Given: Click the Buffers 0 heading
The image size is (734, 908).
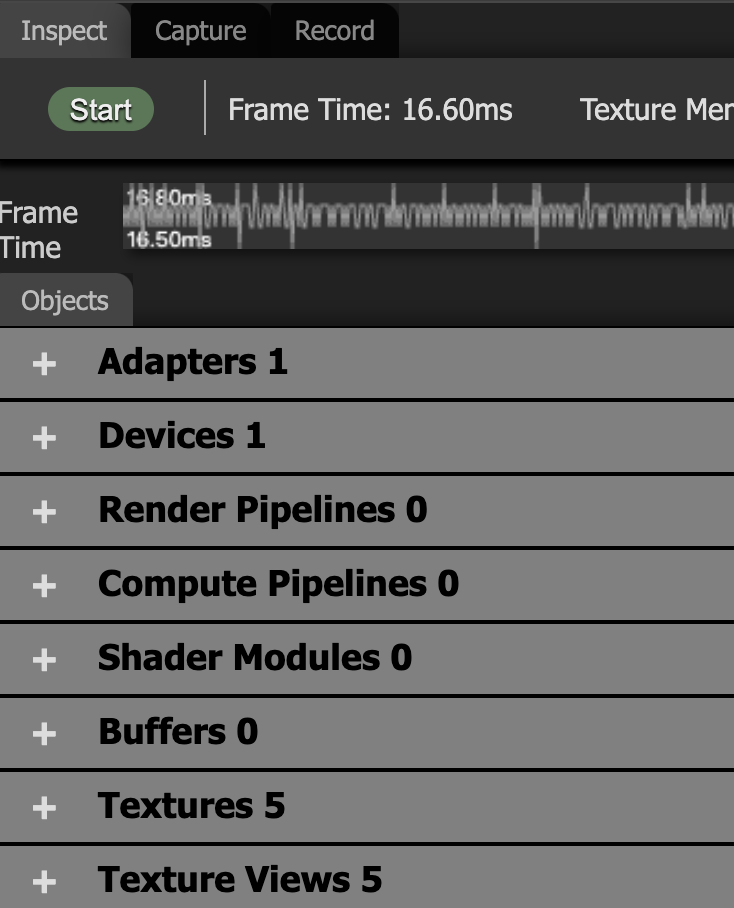Looking at the screenshot, I should [178, 732].
